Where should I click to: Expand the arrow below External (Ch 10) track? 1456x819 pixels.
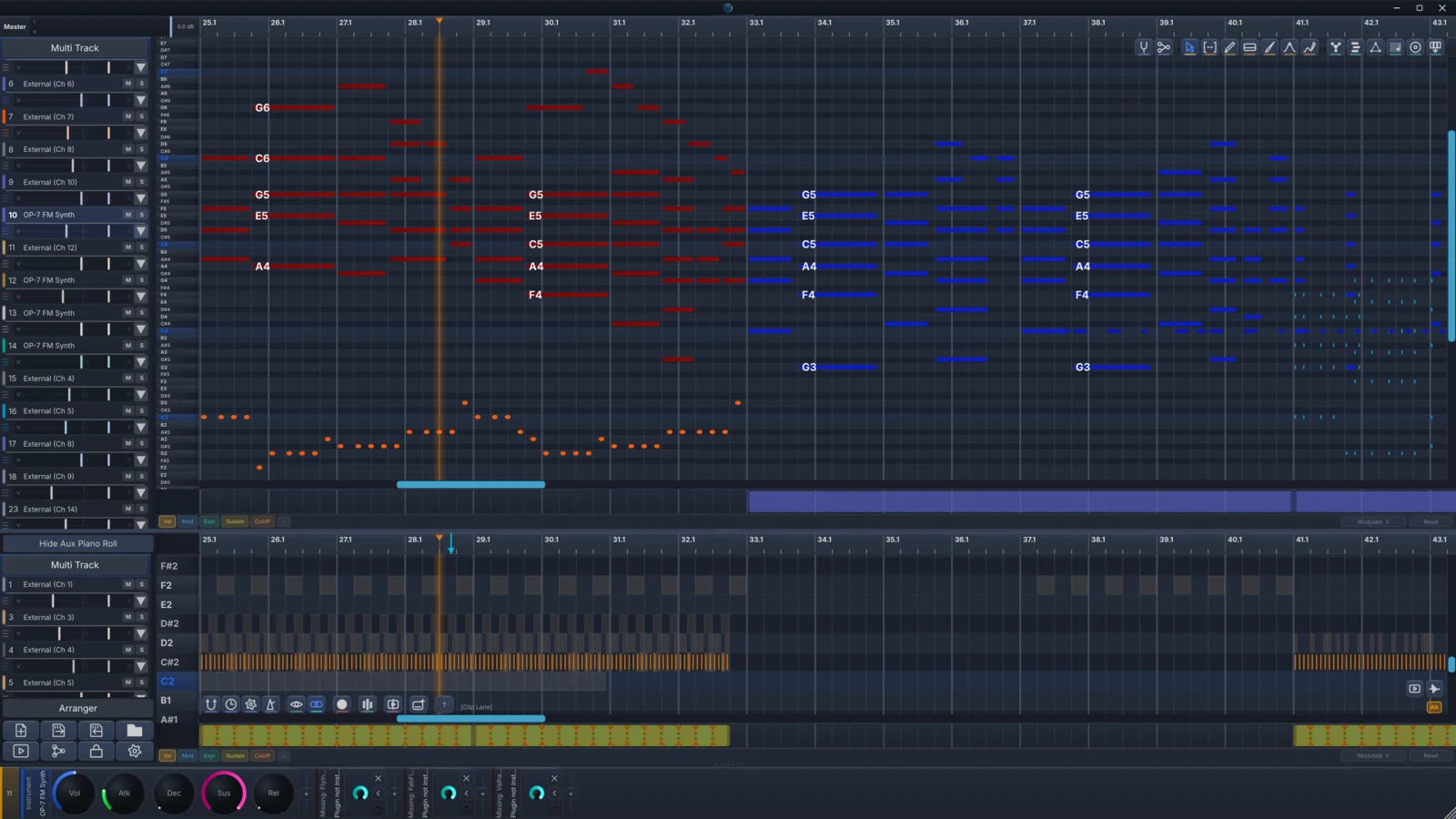(x=140, y=198)
